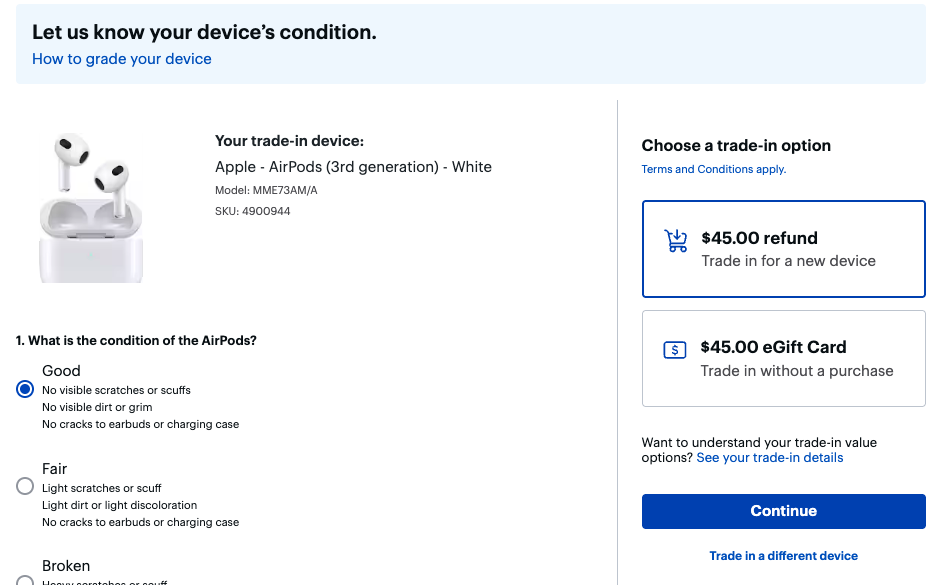Choose the $45.00 eGift Card option card

783,358
